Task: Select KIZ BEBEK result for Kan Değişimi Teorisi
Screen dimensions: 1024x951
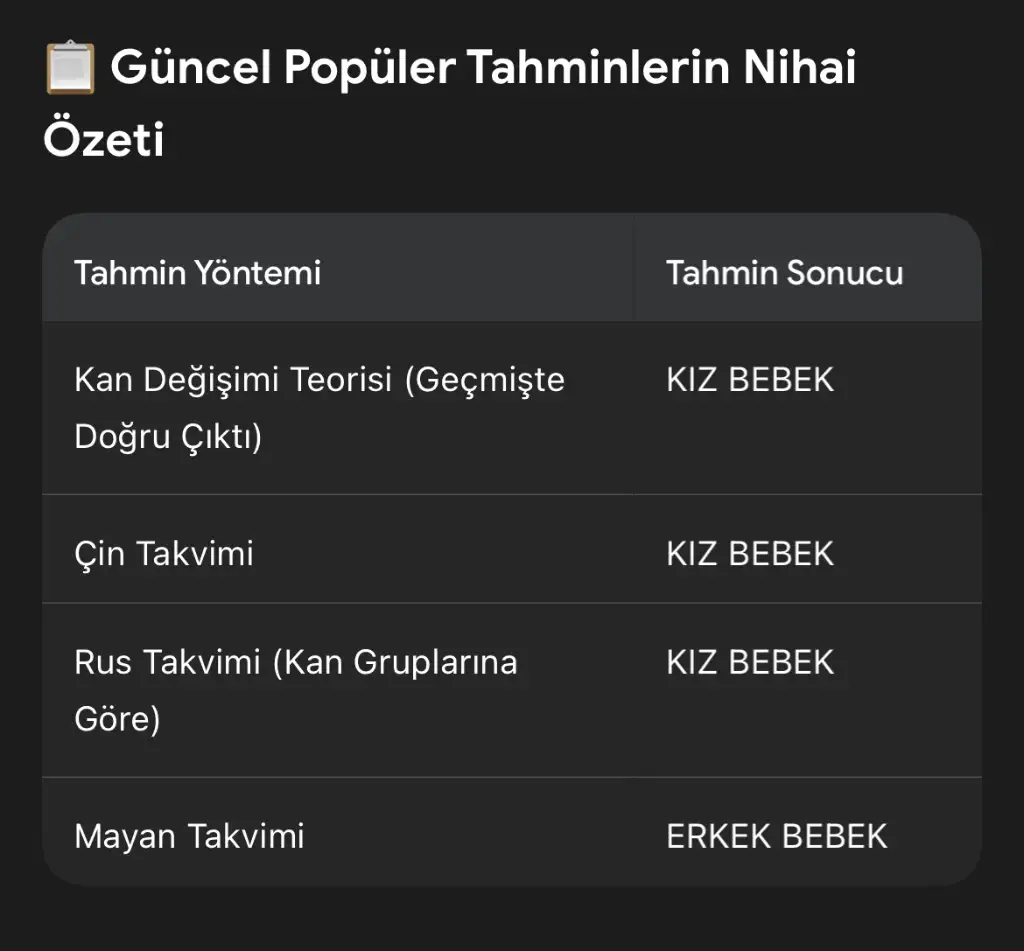Action: [x=750, y=380]
